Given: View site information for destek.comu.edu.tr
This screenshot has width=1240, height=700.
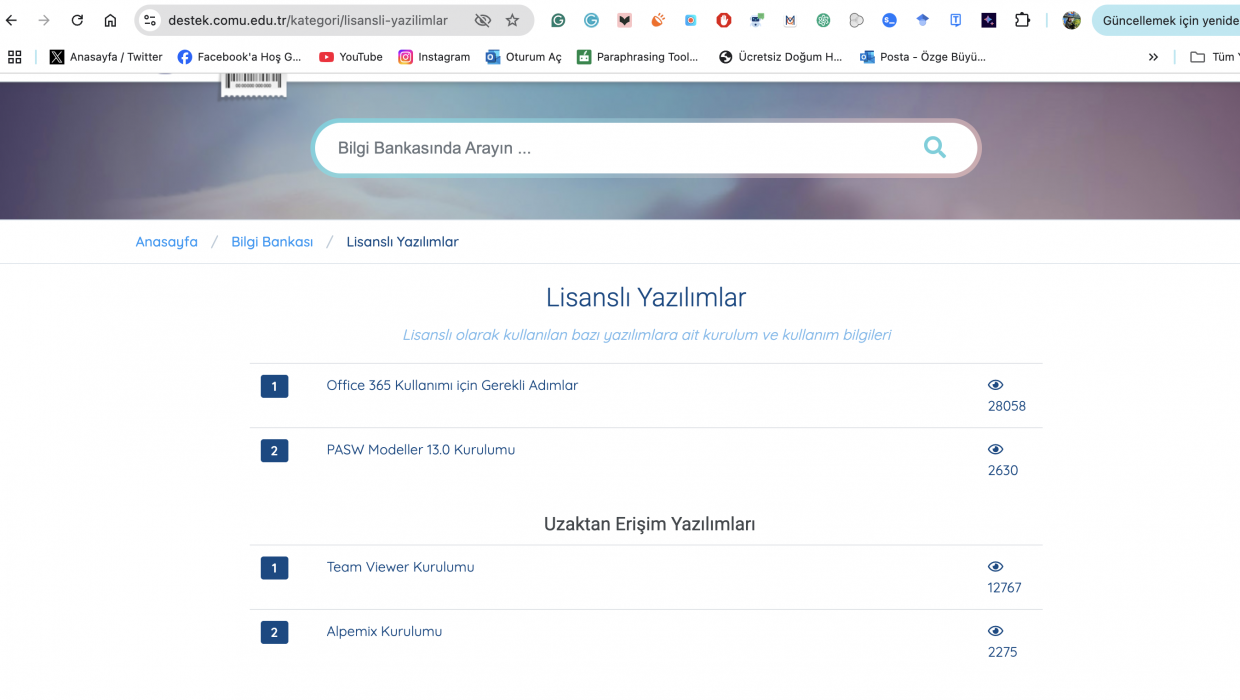Looking at the screenshot, I should coord(150,20).
